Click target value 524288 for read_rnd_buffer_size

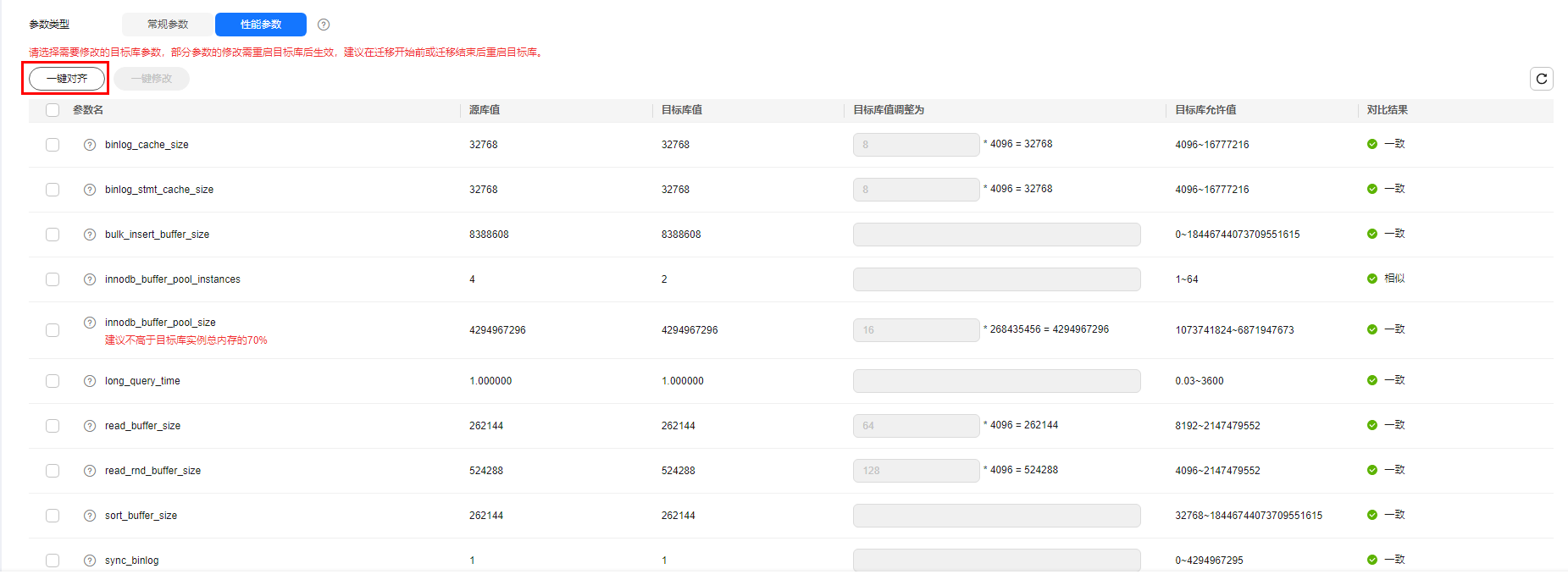[x=678, y=471]
